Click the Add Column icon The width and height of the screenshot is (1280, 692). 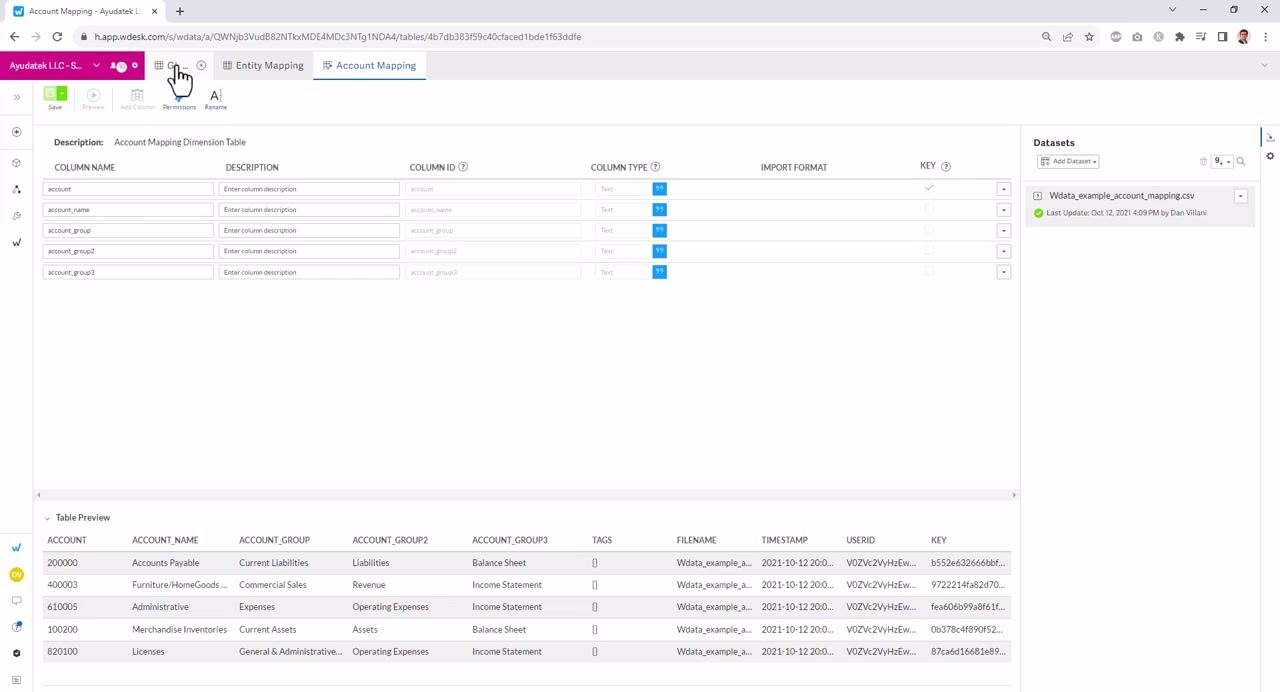pyautogui.click(x=137, y=95)
